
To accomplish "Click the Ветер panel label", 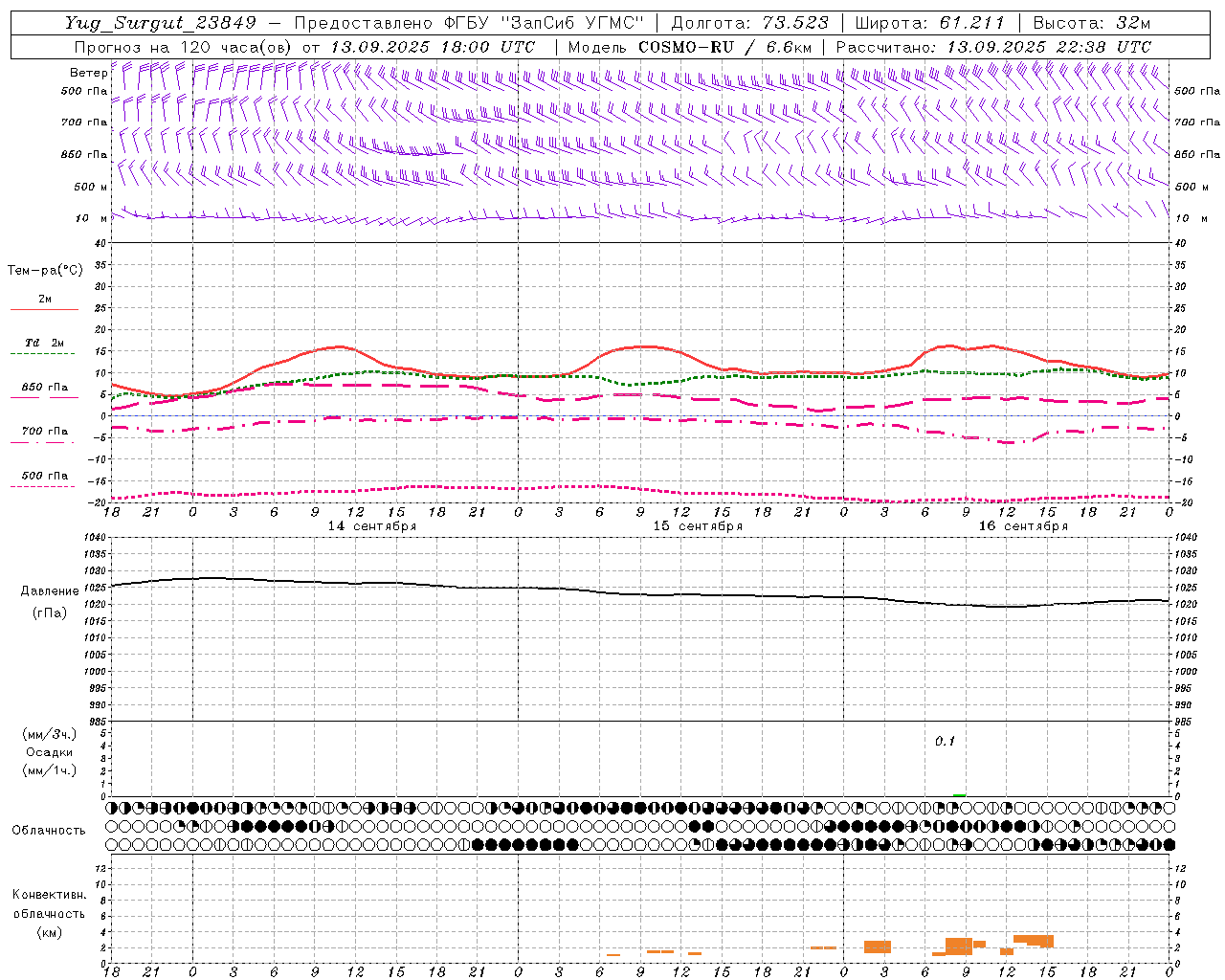I will (x=88, y=73).
